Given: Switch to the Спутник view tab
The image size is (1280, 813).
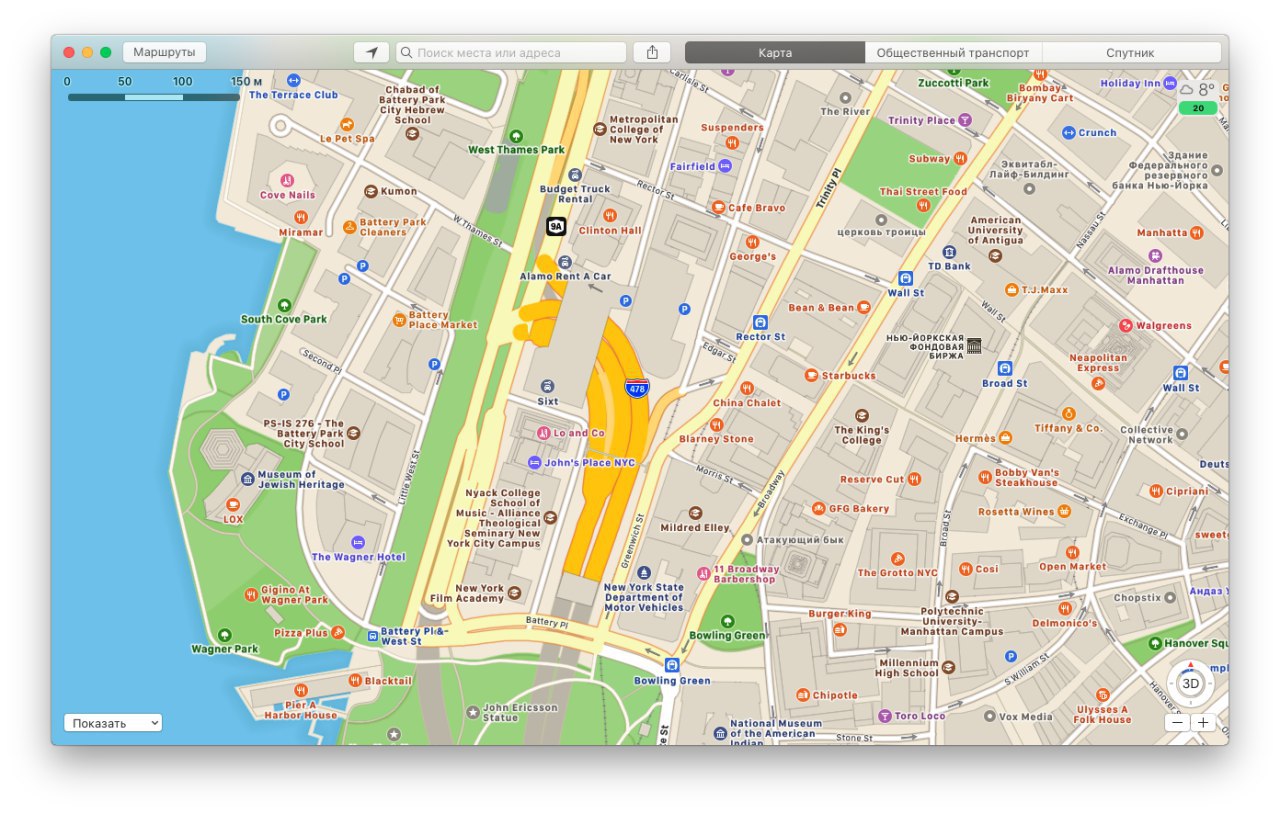Looking at the screenshot, I should click(x=1131, y=52).
